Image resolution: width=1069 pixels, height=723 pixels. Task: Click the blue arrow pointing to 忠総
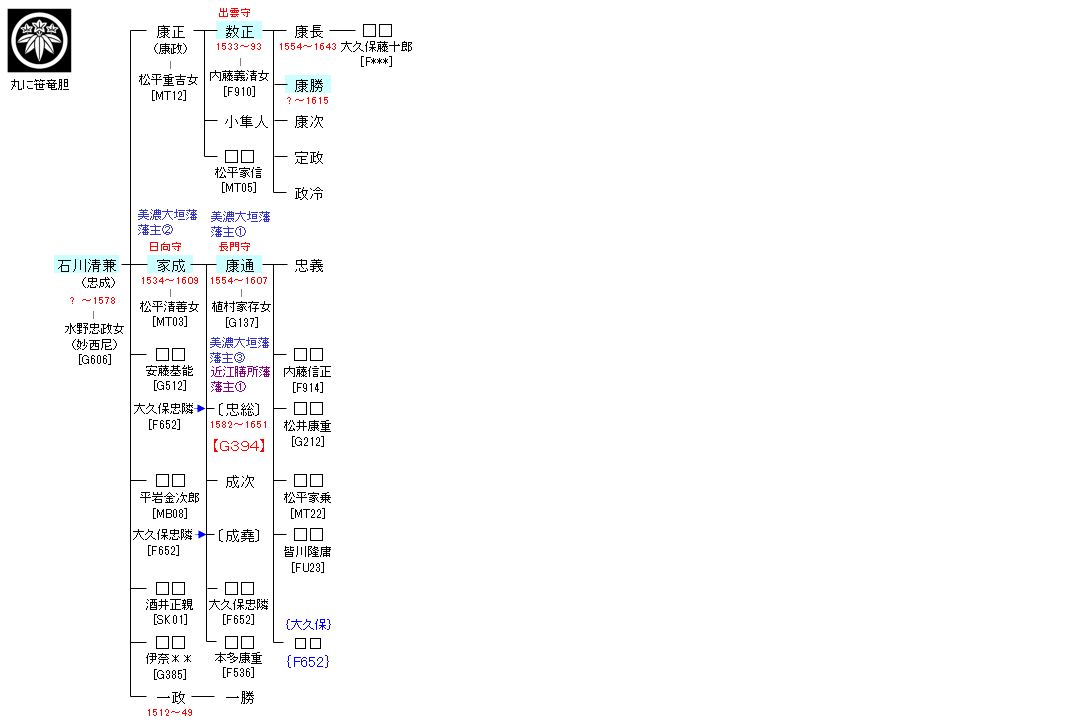coord(201,408)
